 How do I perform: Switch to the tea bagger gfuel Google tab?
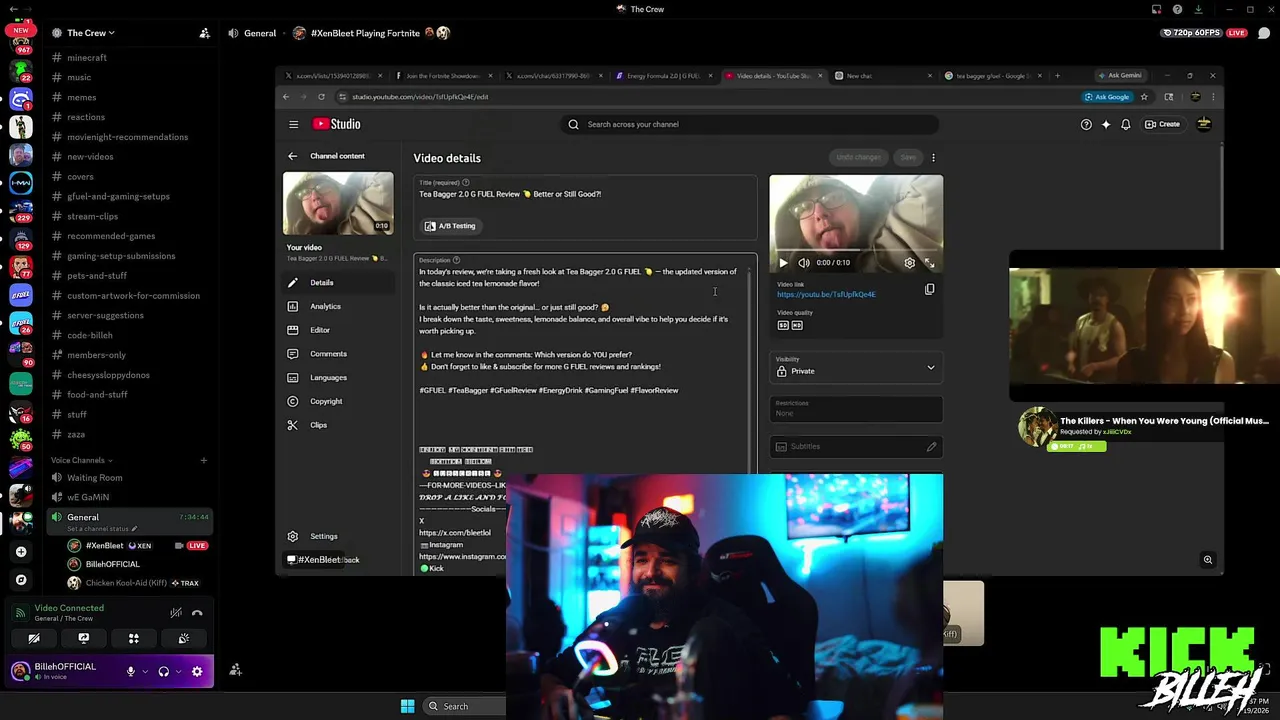(x=993, y=76)
